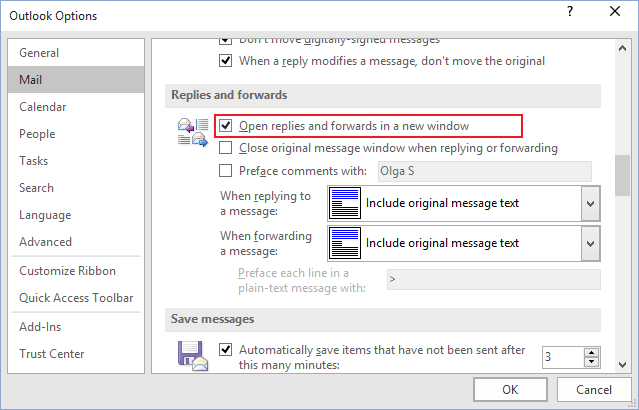Screen dimensions: 639x410
Task: Open the People options category
Action: [76, 134]
